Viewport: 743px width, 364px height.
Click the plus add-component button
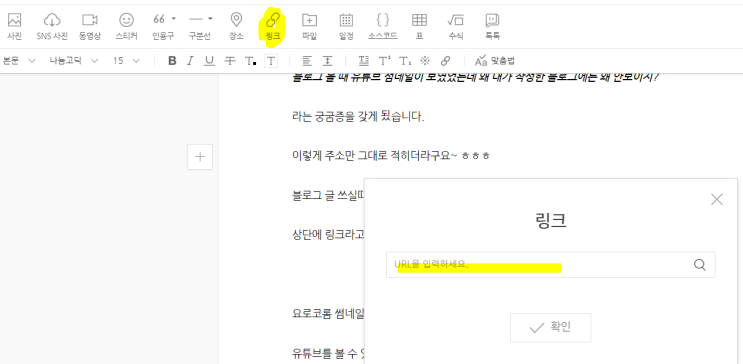(x=200, y=157)
